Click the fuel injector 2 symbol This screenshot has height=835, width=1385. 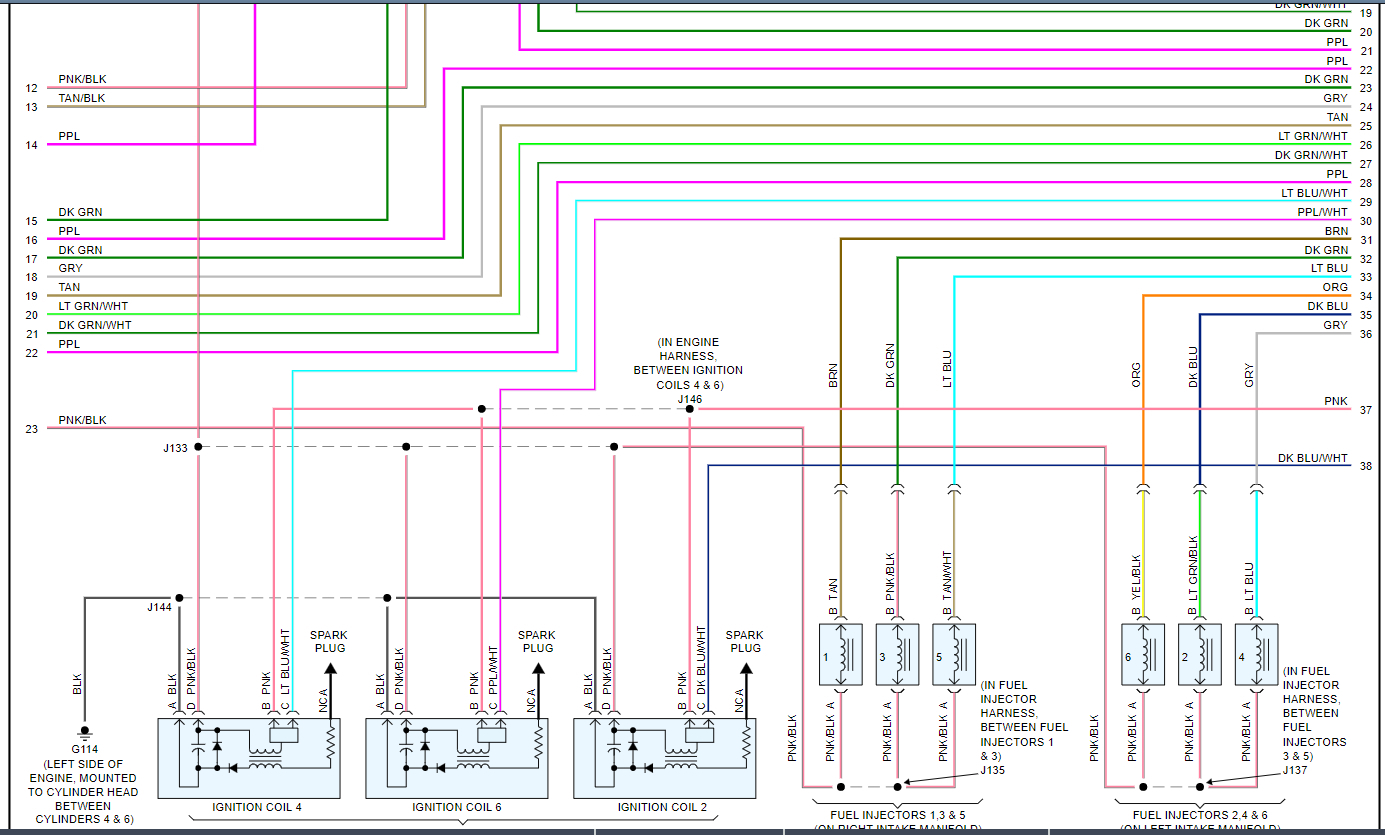(x=1199, y=655)
